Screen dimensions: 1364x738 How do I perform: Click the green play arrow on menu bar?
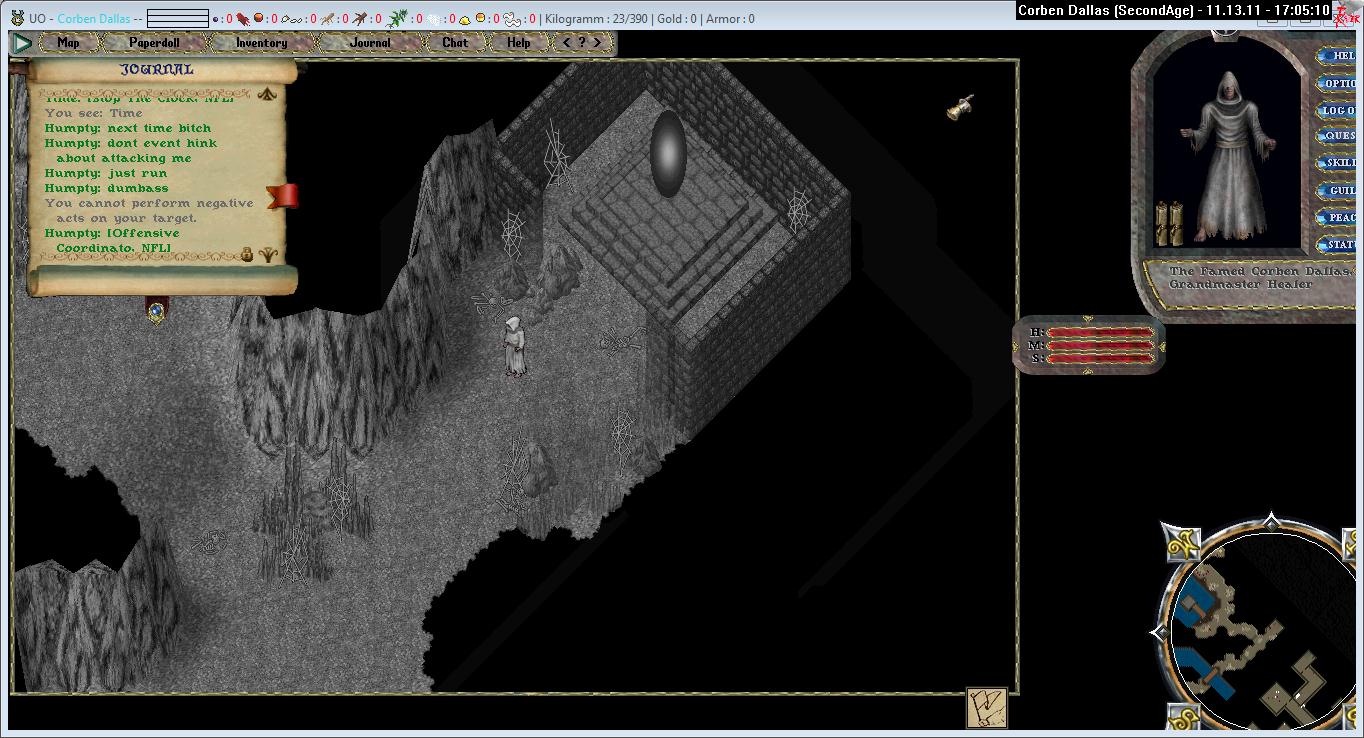pos(21,43)
